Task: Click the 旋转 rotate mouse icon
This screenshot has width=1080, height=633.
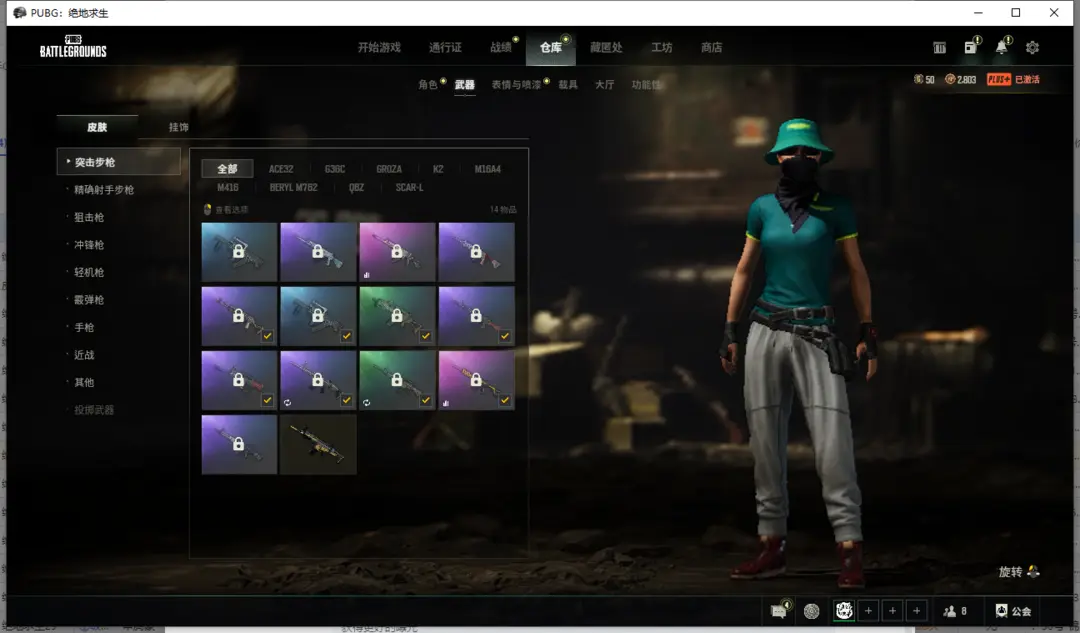Action: tap(1033, 571)
